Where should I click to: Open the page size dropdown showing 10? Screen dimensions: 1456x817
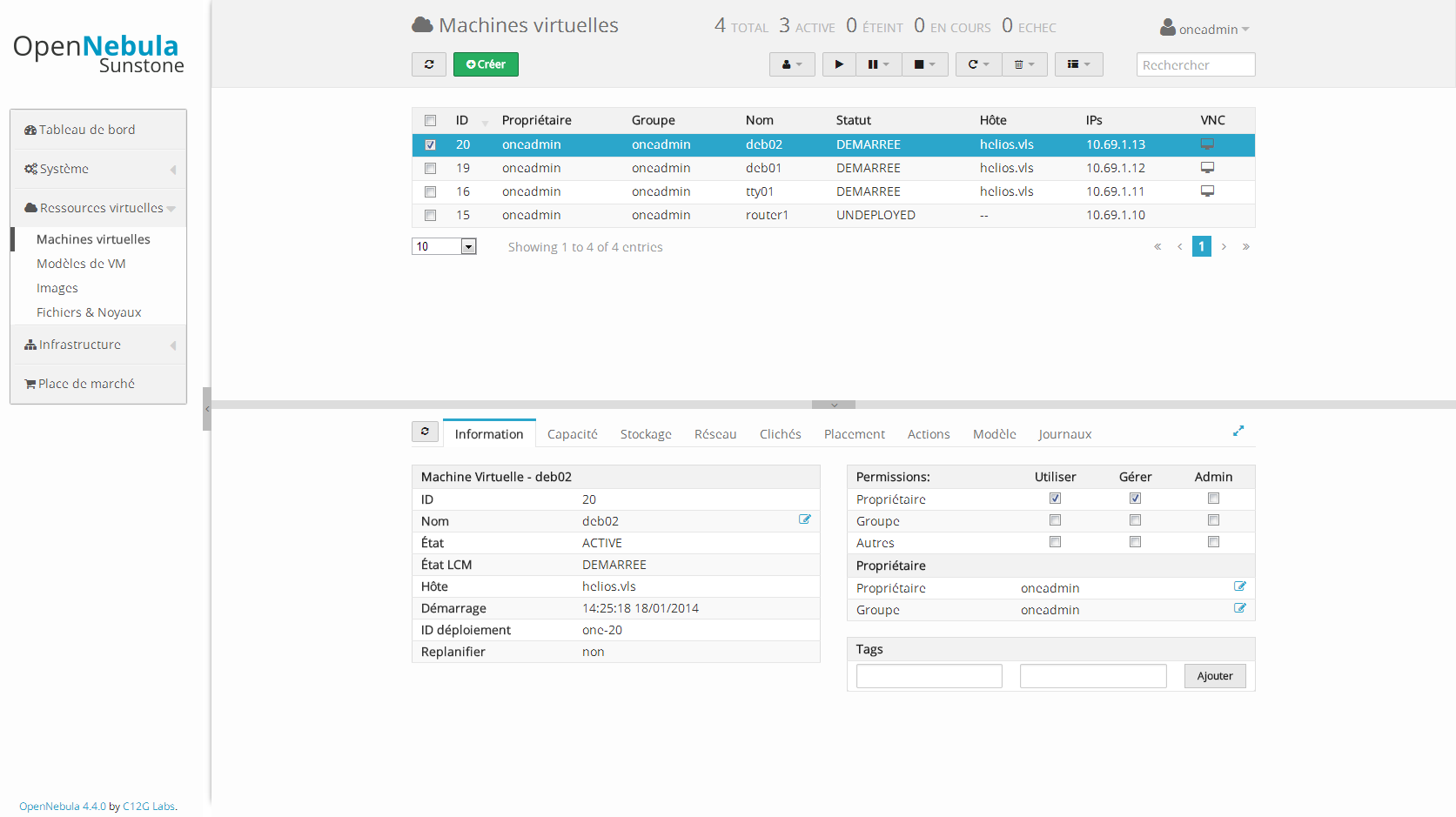444,246
